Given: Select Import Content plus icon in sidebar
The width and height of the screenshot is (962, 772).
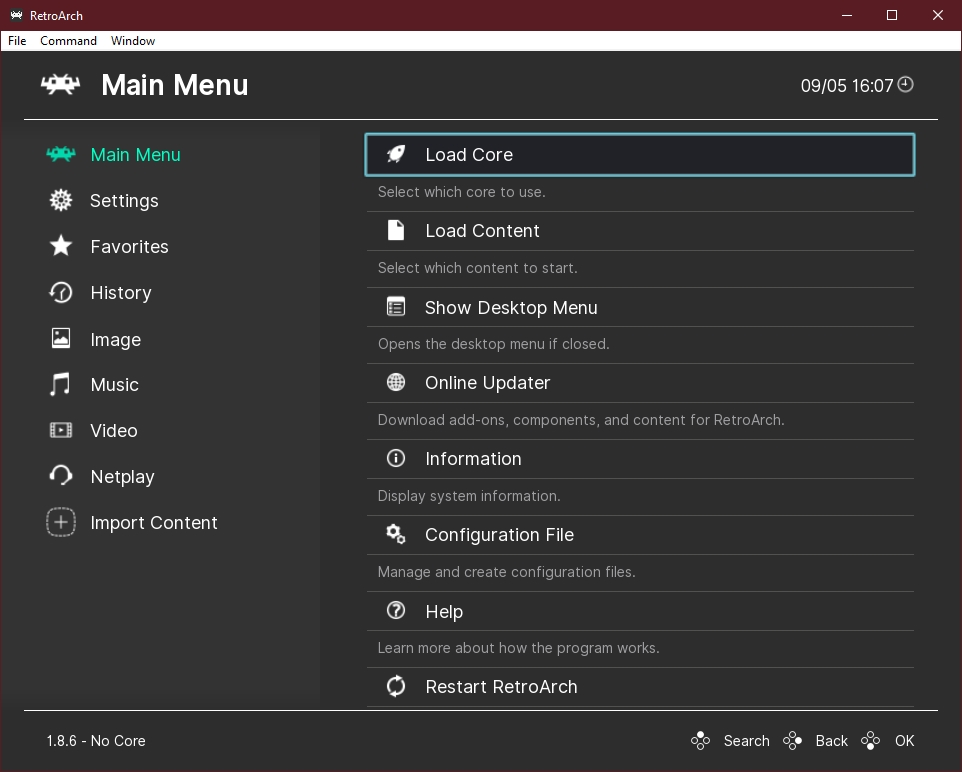Looking at the screenshot, I should pos(61,523).
